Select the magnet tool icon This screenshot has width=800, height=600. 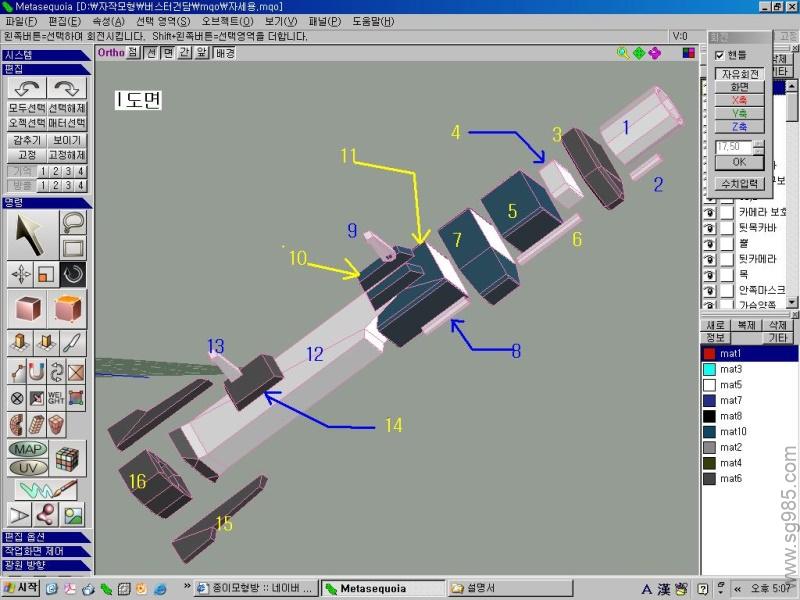[37, 372]
